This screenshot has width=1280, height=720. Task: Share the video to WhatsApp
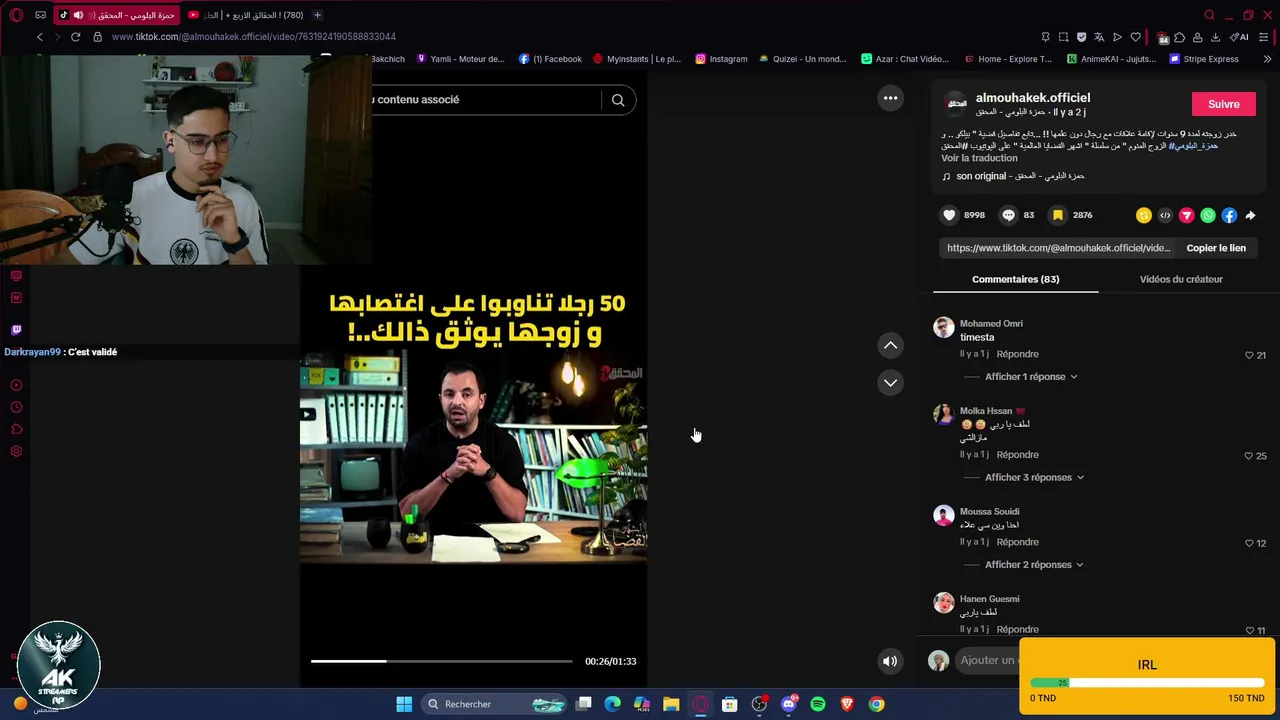coord(1208,215)
